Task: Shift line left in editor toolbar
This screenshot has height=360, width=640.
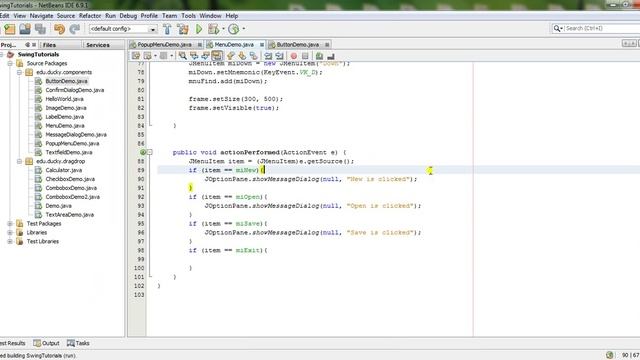Action: (x=268, y=56)
